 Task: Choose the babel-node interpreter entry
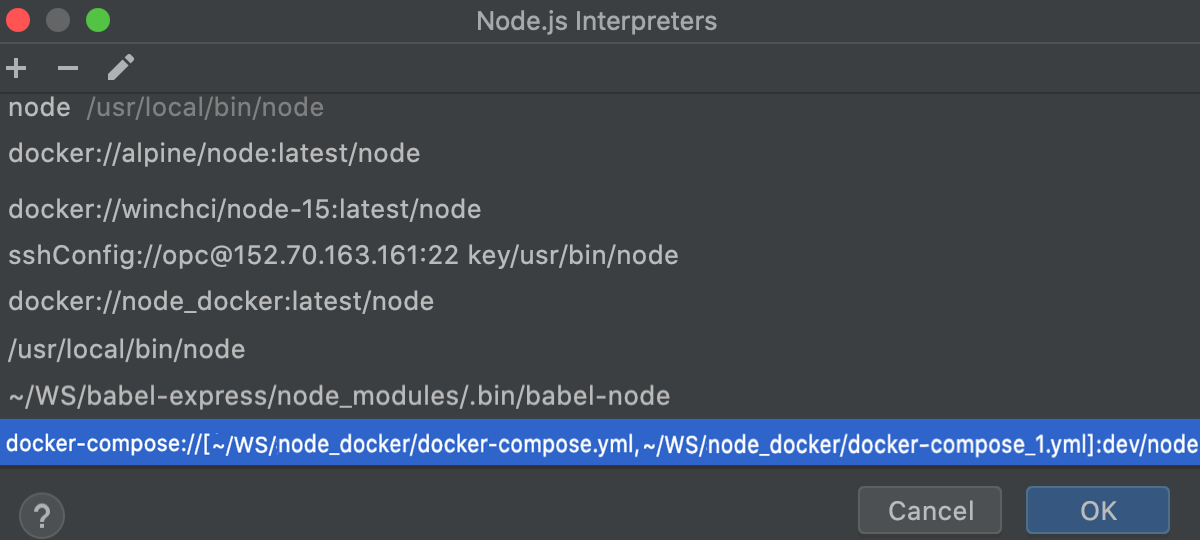pos(339,396)
